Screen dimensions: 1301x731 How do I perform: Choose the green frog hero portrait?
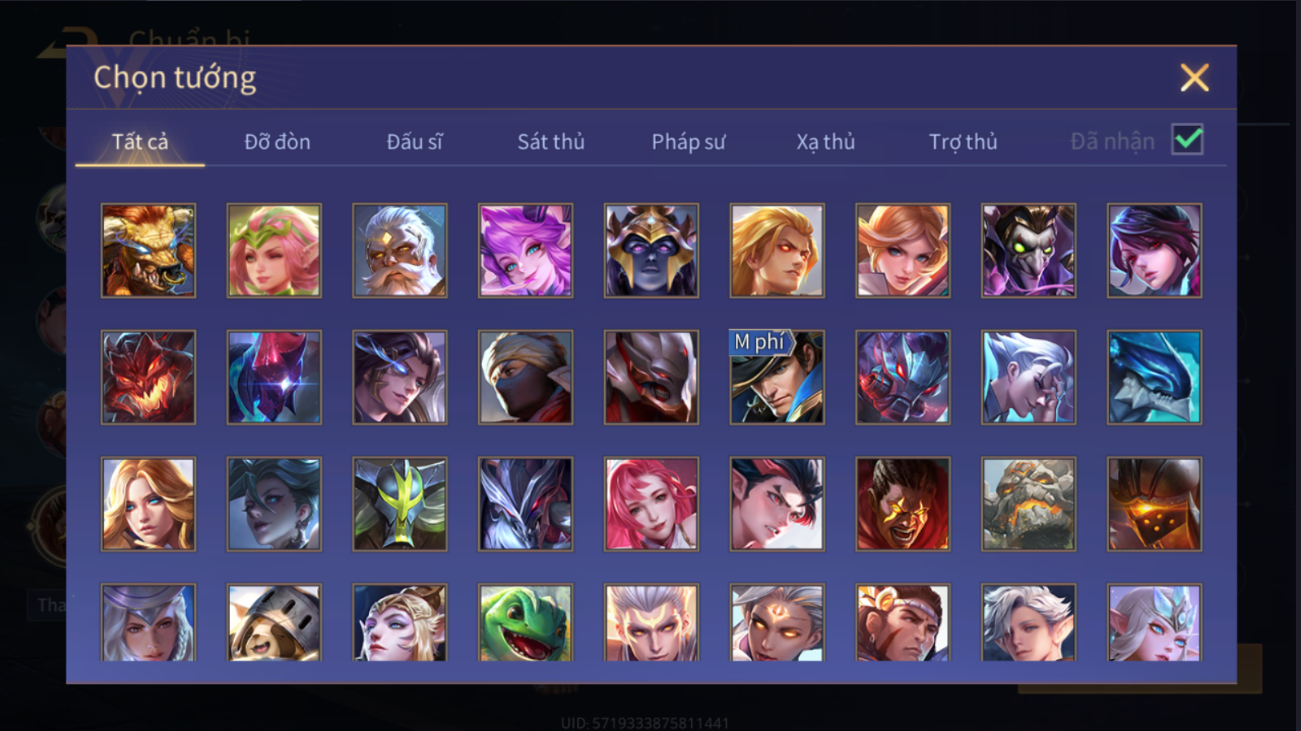click(525, 624)
